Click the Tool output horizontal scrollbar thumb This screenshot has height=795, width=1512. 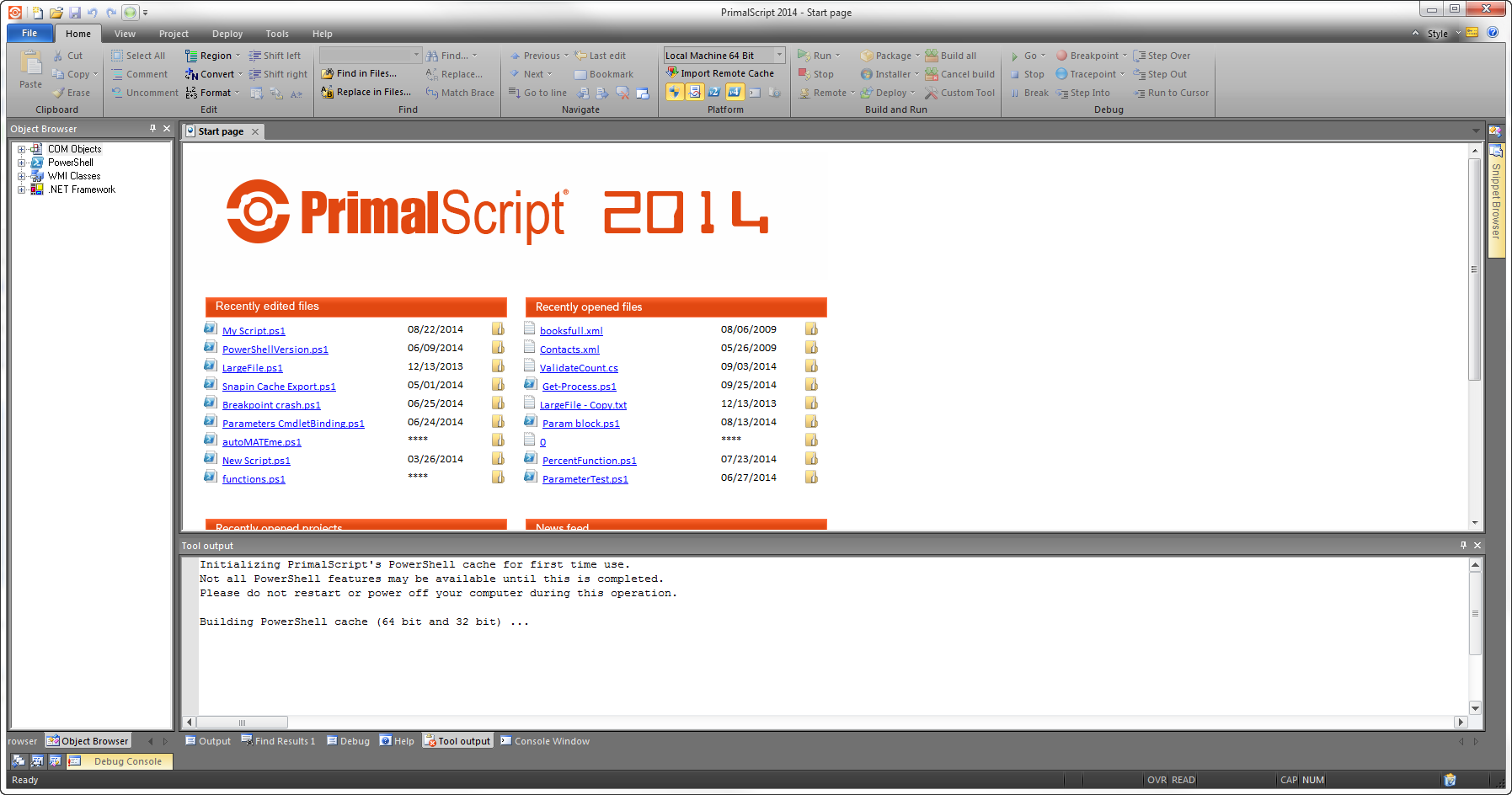click(243, 723)
